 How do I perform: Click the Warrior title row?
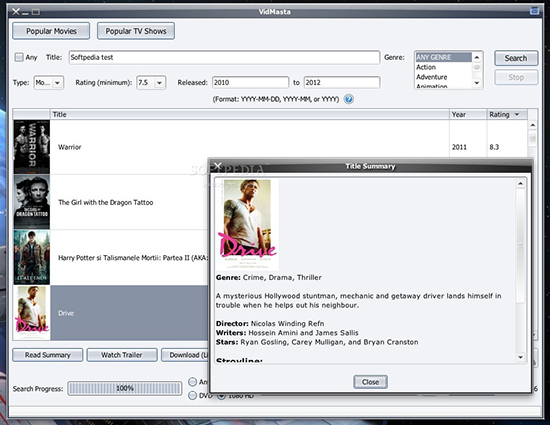pos(250,147)
